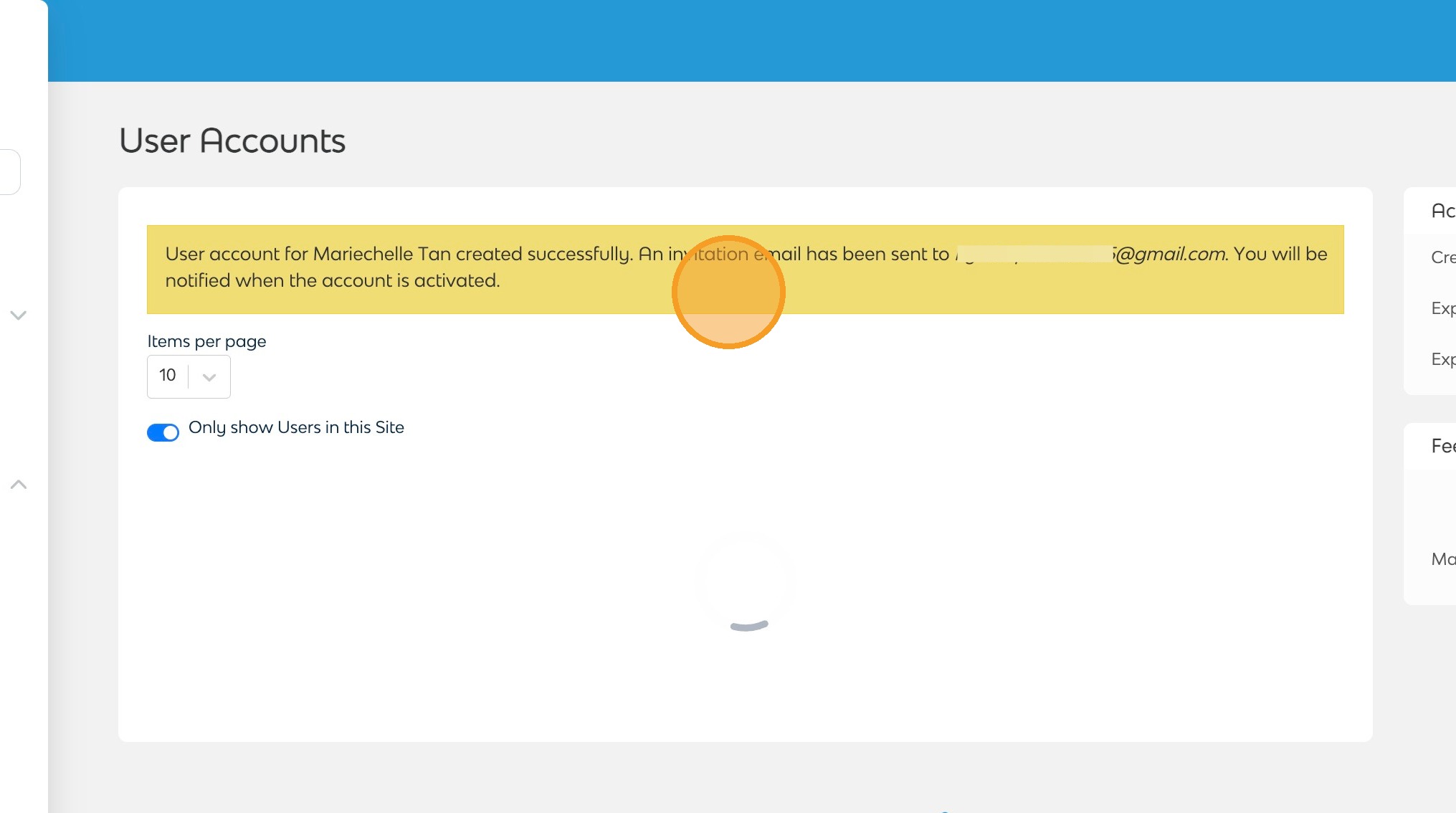Click the second 'Exp' item in the right panel

1442,359
